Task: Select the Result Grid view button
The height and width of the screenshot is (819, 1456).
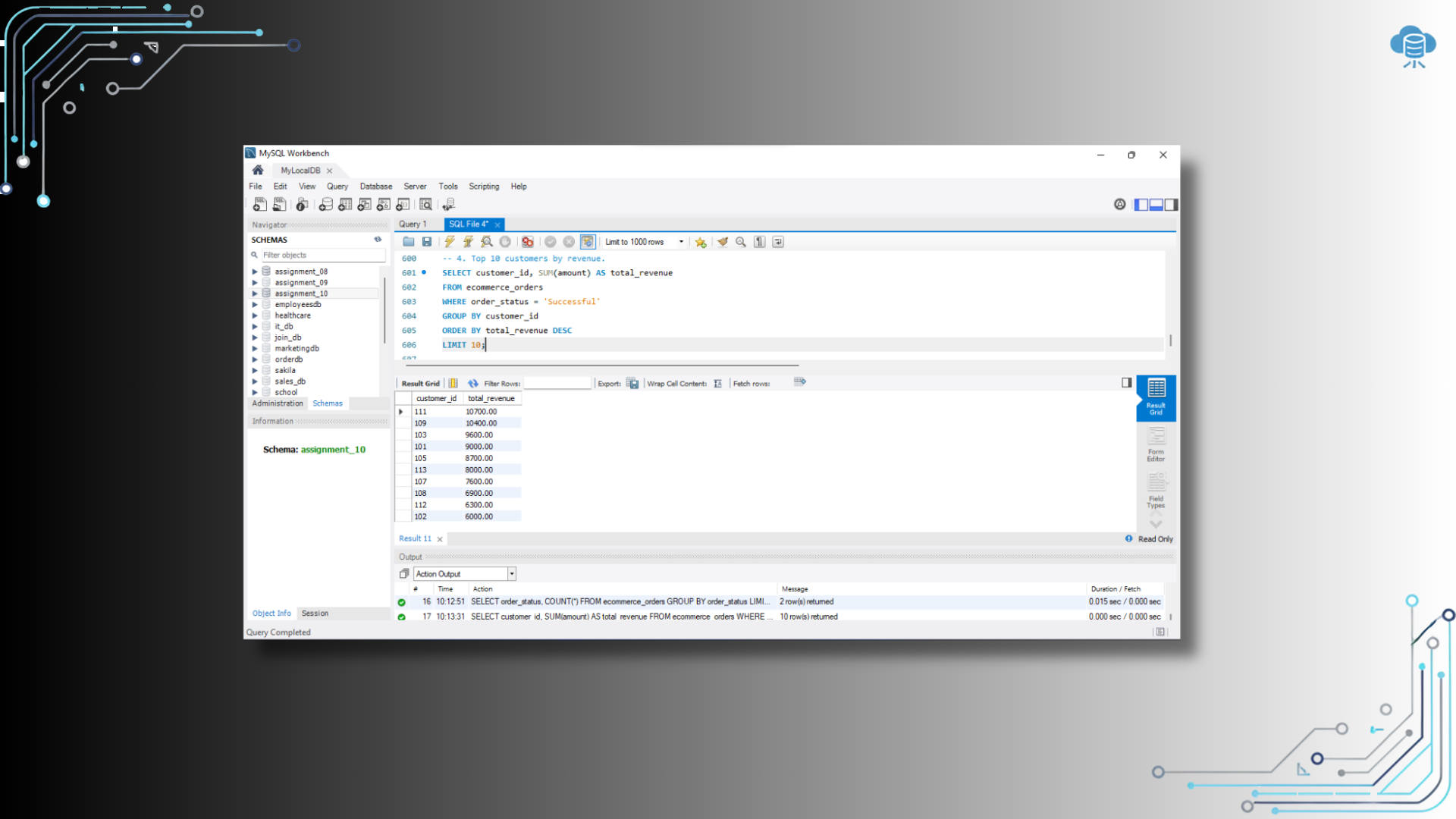Action: tap(1156, 398)
